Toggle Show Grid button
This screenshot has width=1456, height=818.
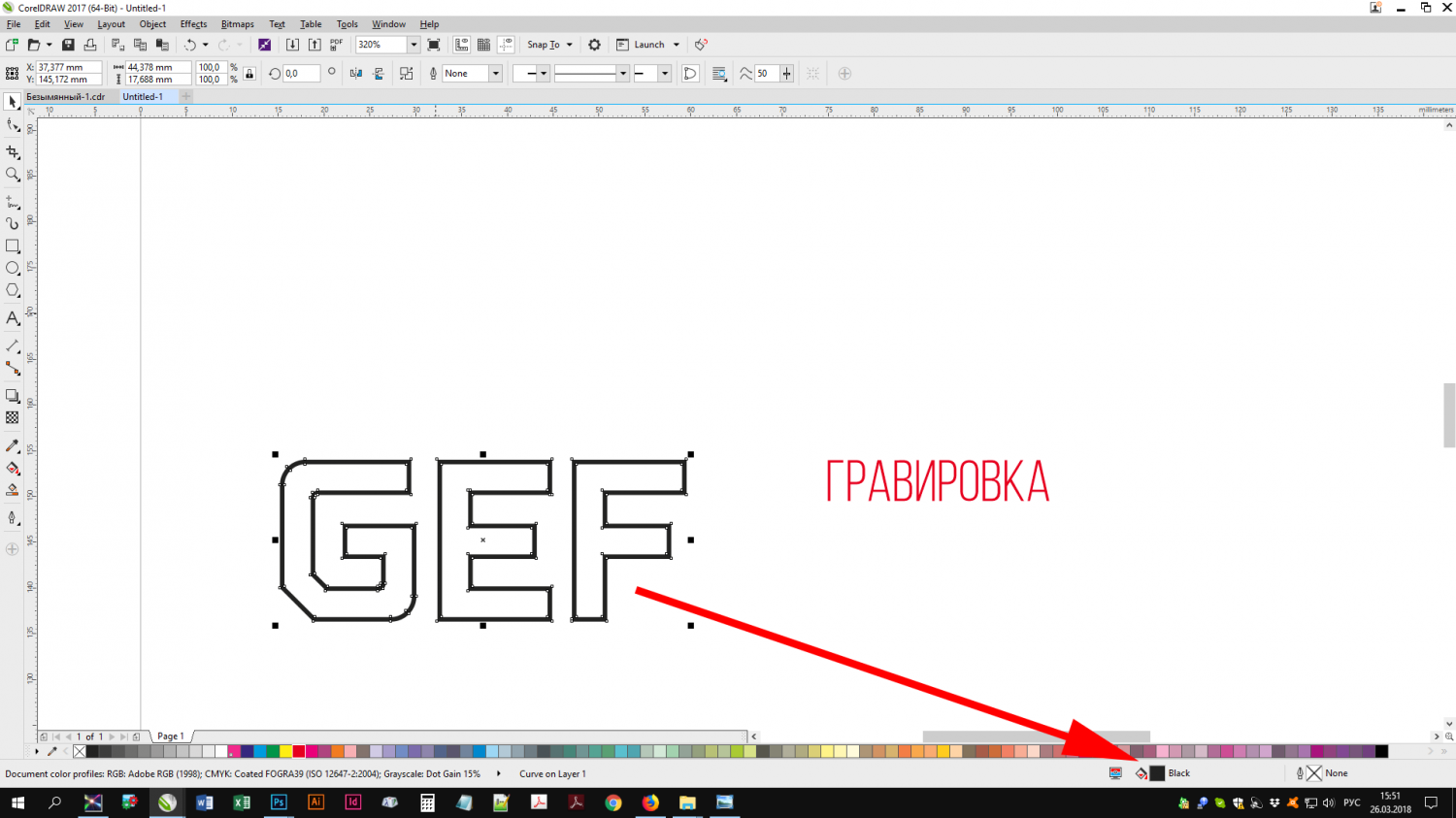coord(484,45)
